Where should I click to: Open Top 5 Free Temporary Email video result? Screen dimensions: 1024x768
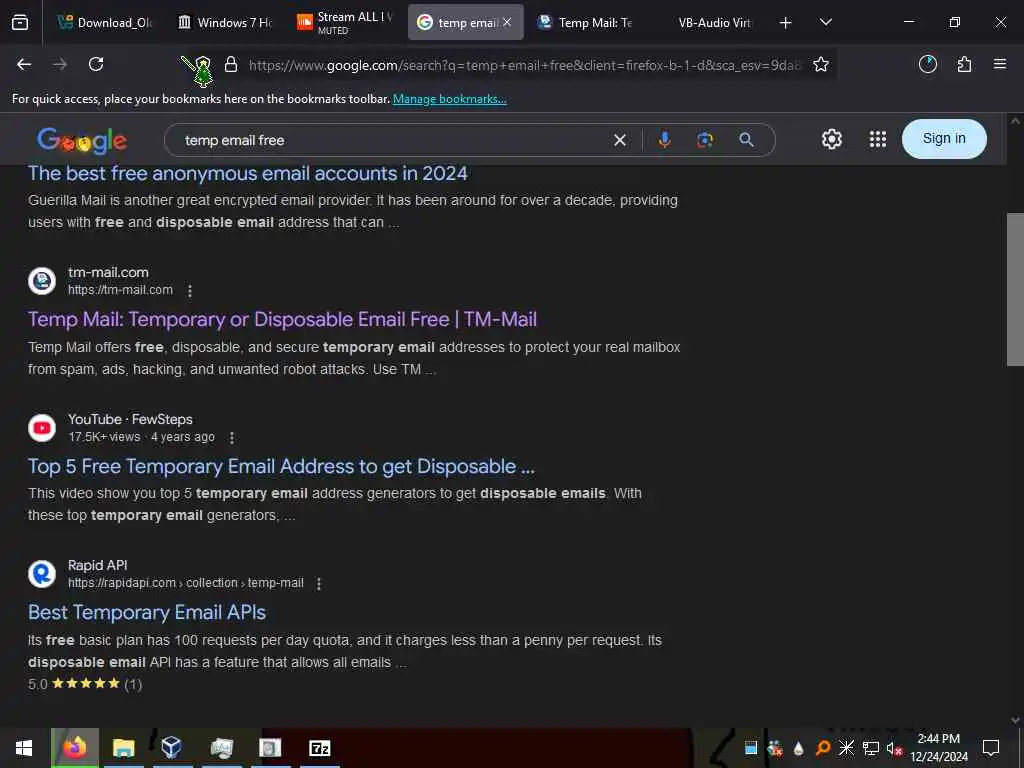tap(281, 466)
